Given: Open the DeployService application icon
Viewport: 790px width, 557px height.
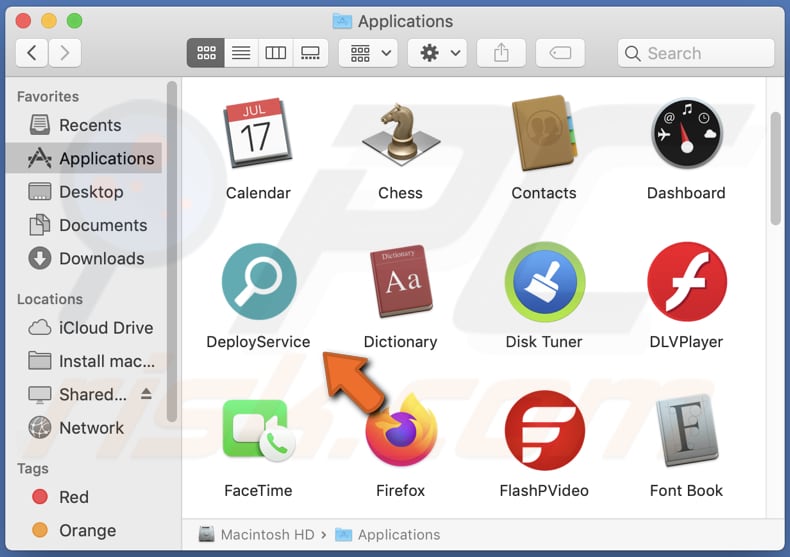Looking at the screenshot, I should click(258, 283).
